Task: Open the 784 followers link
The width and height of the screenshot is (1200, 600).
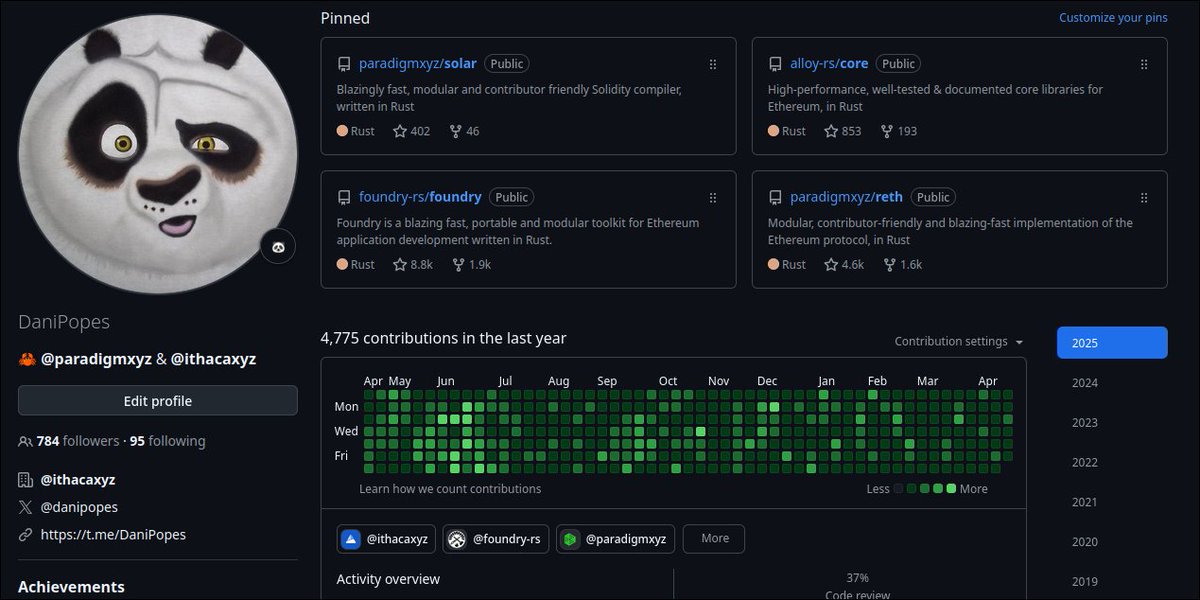Action: (x=77, y=441)
